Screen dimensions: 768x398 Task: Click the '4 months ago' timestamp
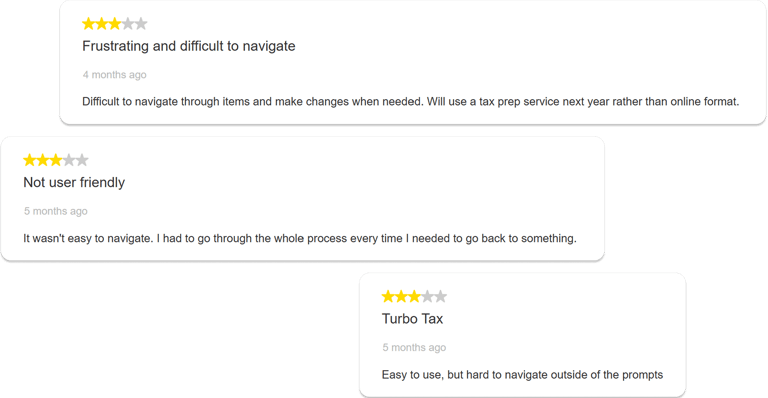(115, 75)
